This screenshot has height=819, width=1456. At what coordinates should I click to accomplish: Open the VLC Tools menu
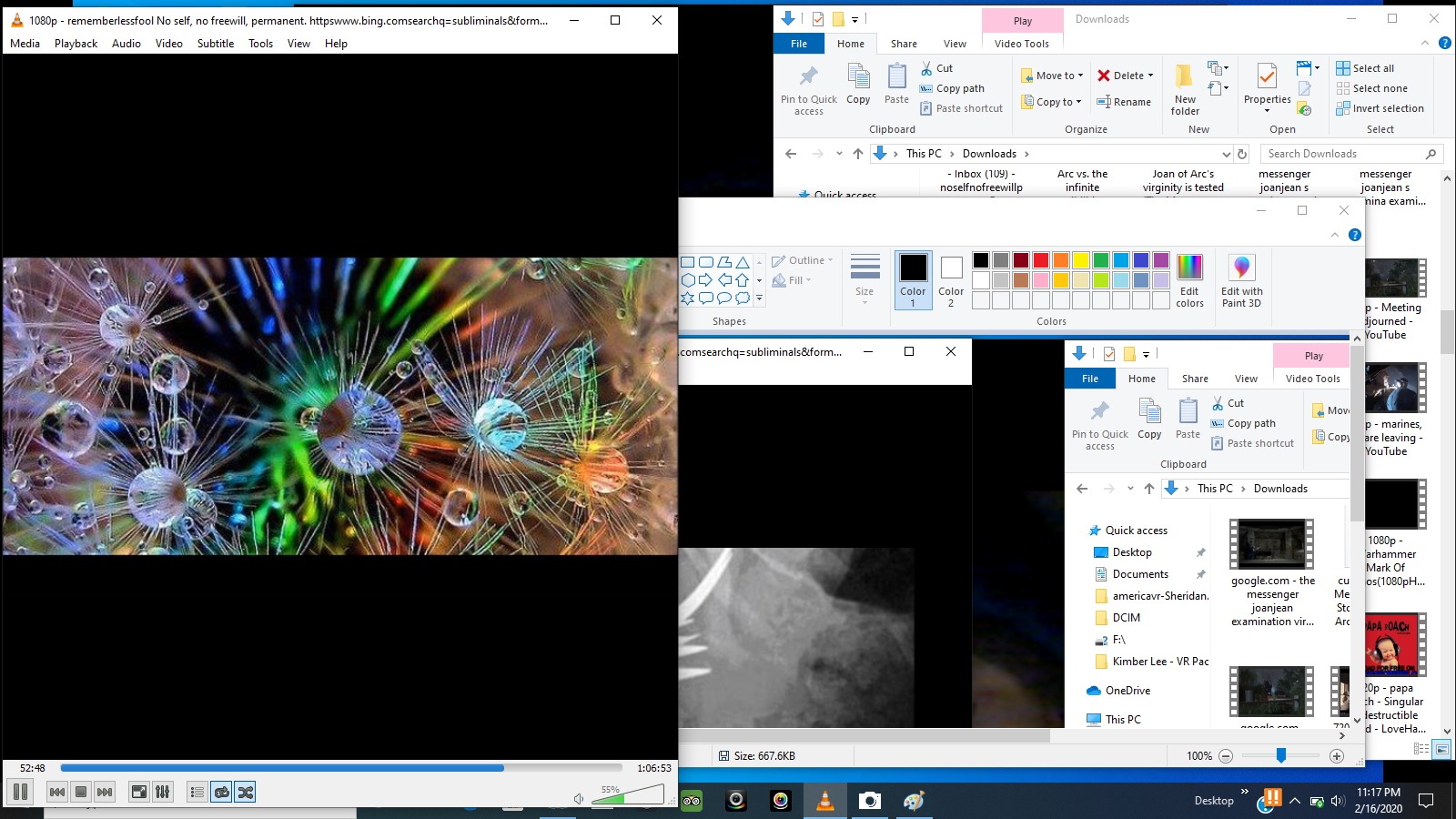tap(261, 44)
